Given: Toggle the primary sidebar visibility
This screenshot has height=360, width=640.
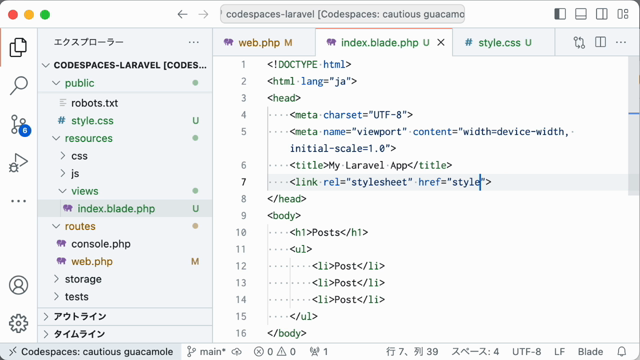Looking at the screenshot, I should click(560, 14).
